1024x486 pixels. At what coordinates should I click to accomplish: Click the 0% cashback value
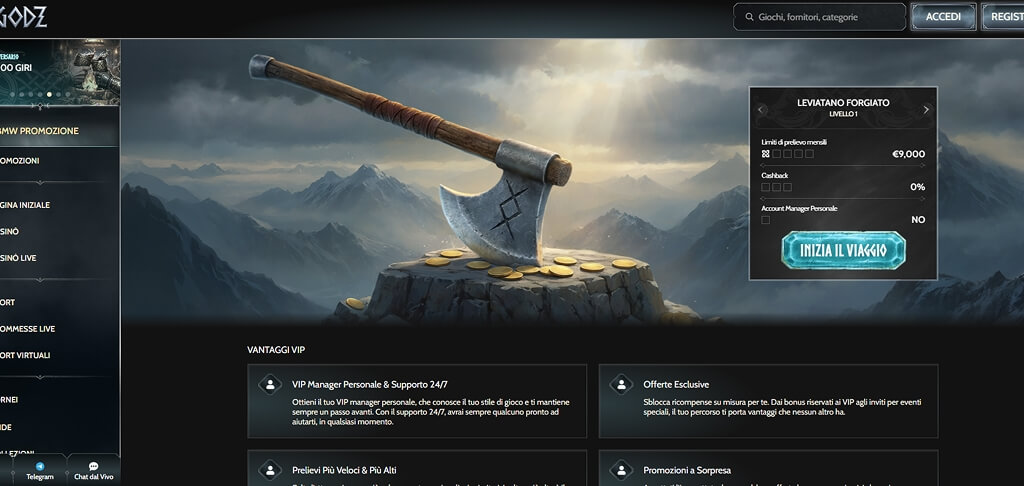point(918,187)
